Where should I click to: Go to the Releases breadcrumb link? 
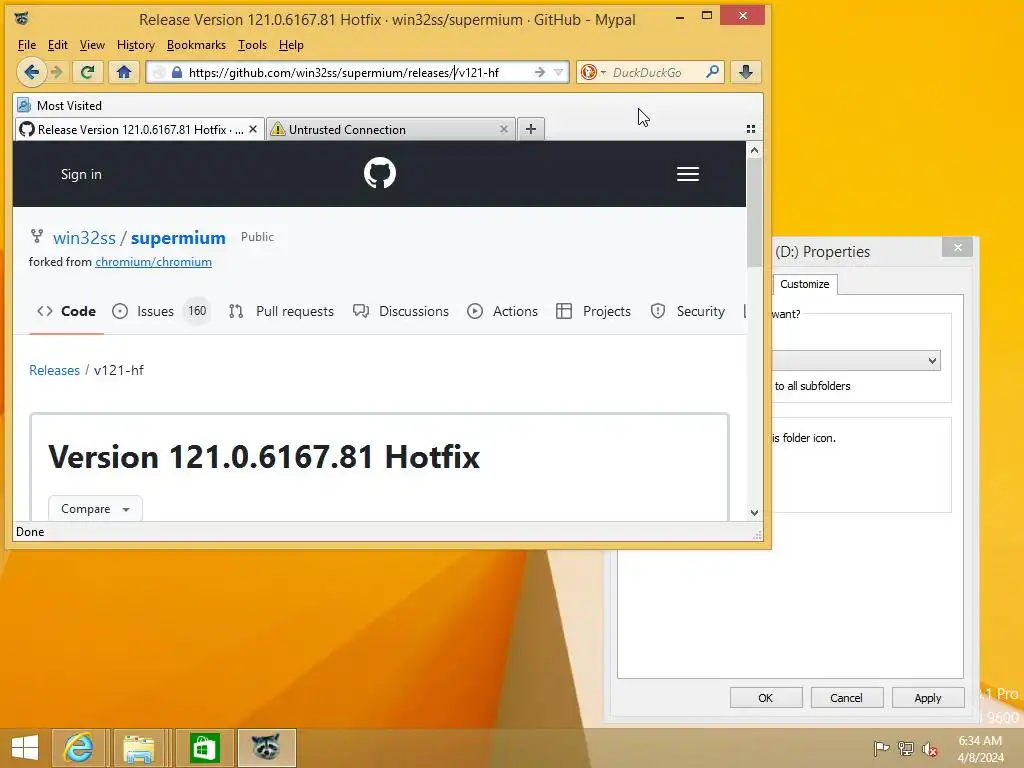[54, 370]
